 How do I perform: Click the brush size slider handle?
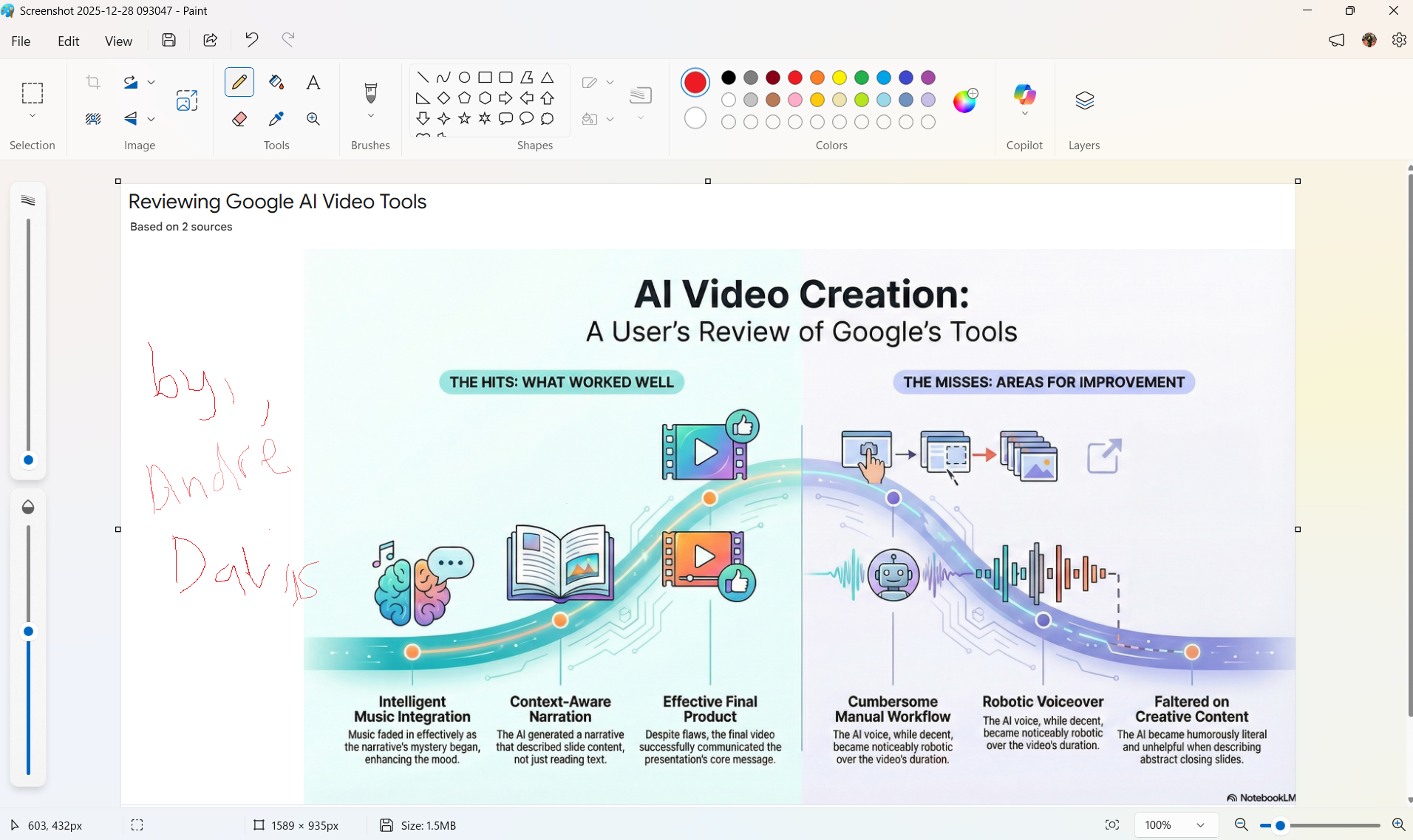28,460
